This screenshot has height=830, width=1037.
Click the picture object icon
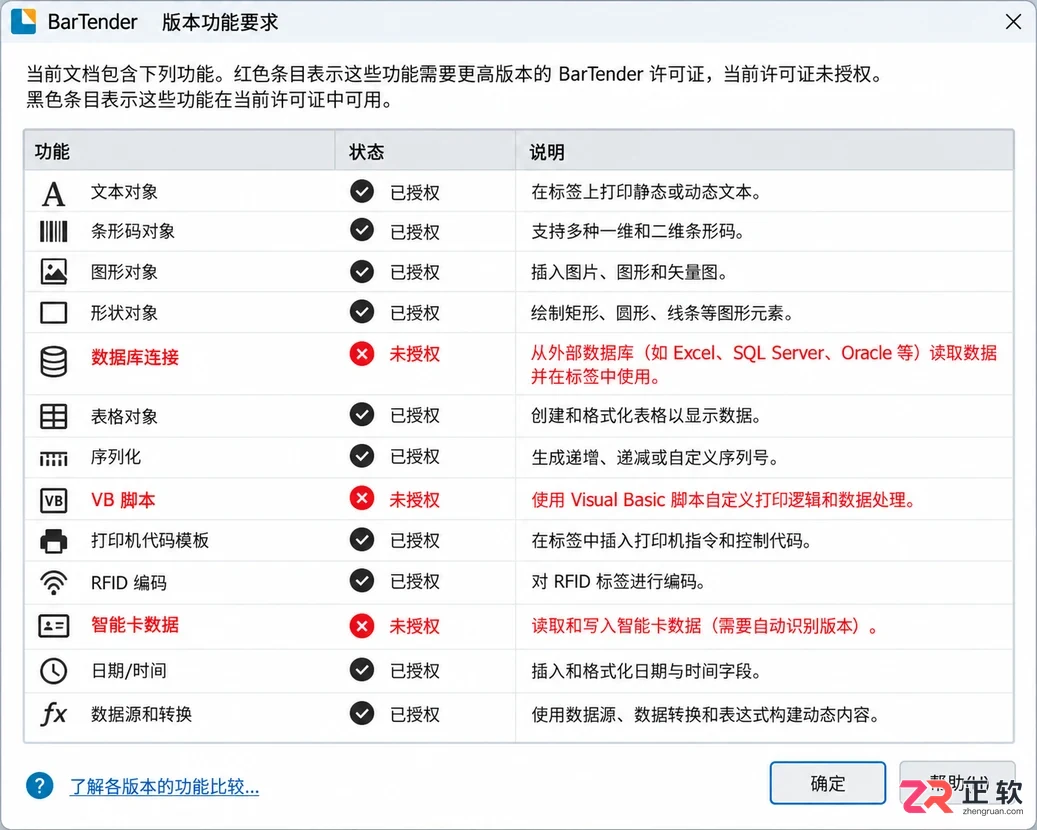pos(54,272)
